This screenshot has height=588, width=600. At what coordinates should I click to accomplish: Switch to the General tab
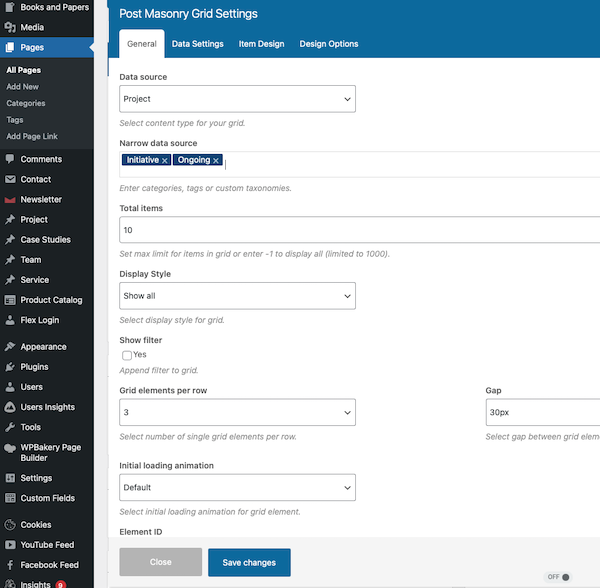(142, 44)
